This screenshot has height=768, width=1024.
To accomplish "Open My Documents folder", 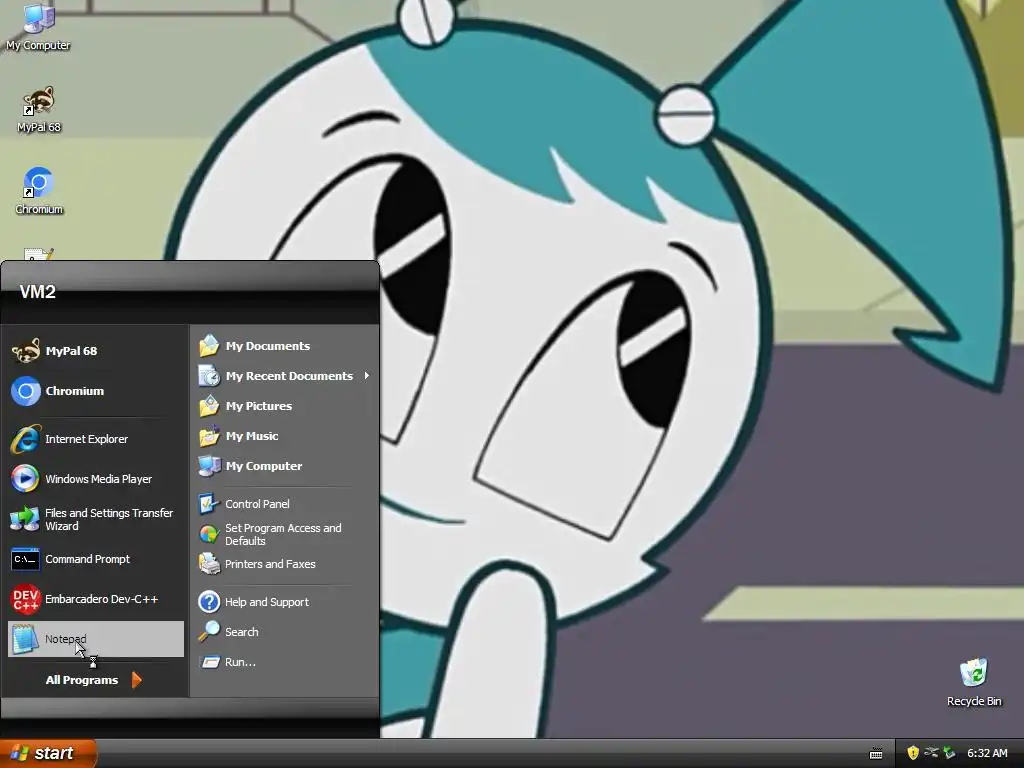I will pyautogui.click(x=285, y=345).
